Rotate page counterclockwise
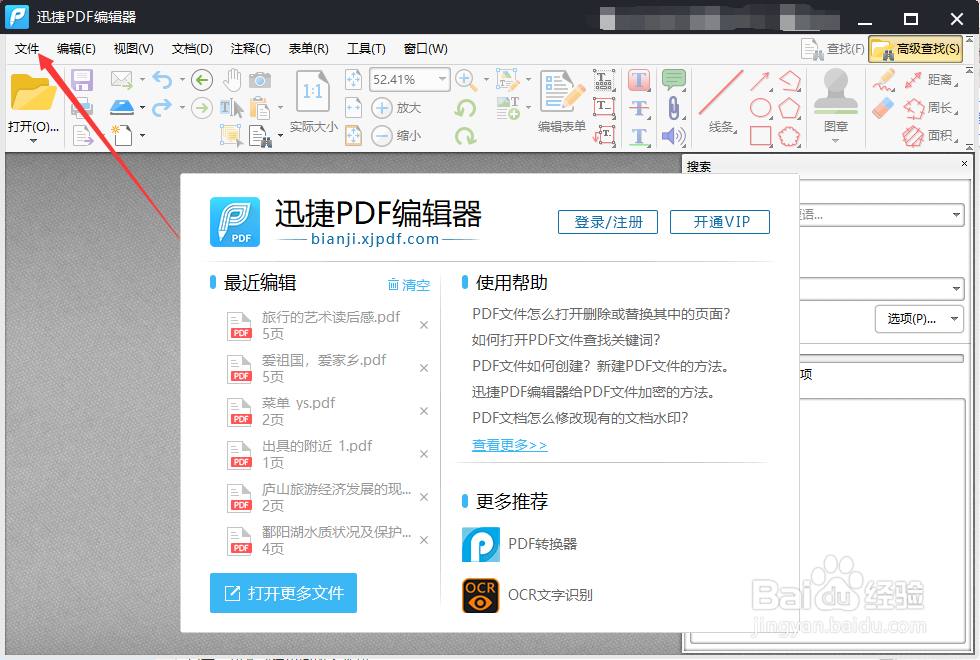 pyautogui.click(x=465, y=108)
